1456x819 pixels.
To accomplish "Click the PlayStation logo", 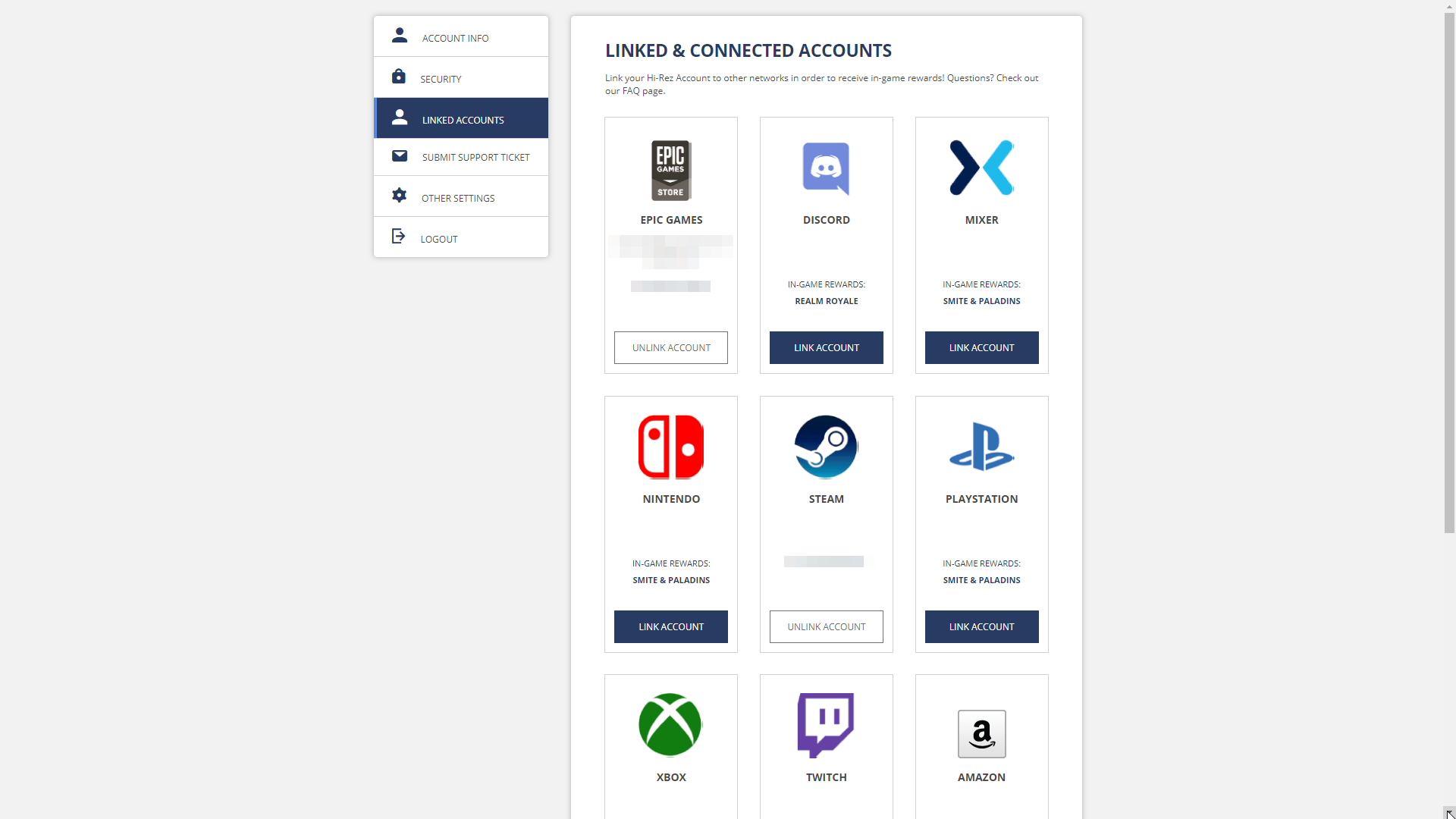I will pos(982,447).
